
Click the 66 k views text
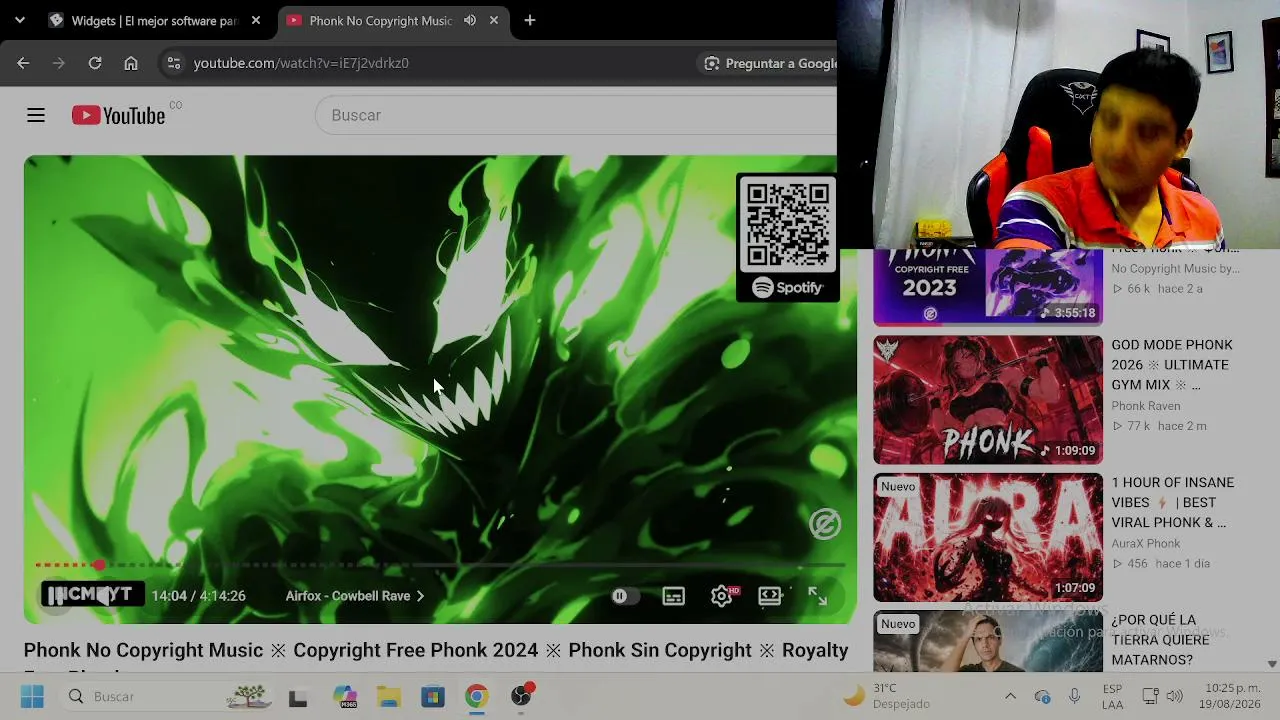tap(1138, 289)
